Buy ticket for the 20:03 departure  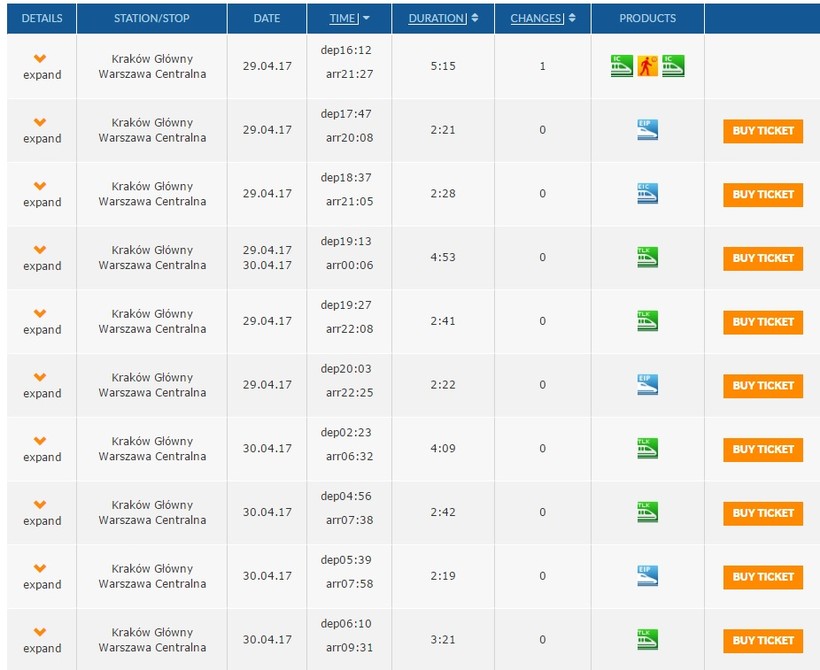762,386
